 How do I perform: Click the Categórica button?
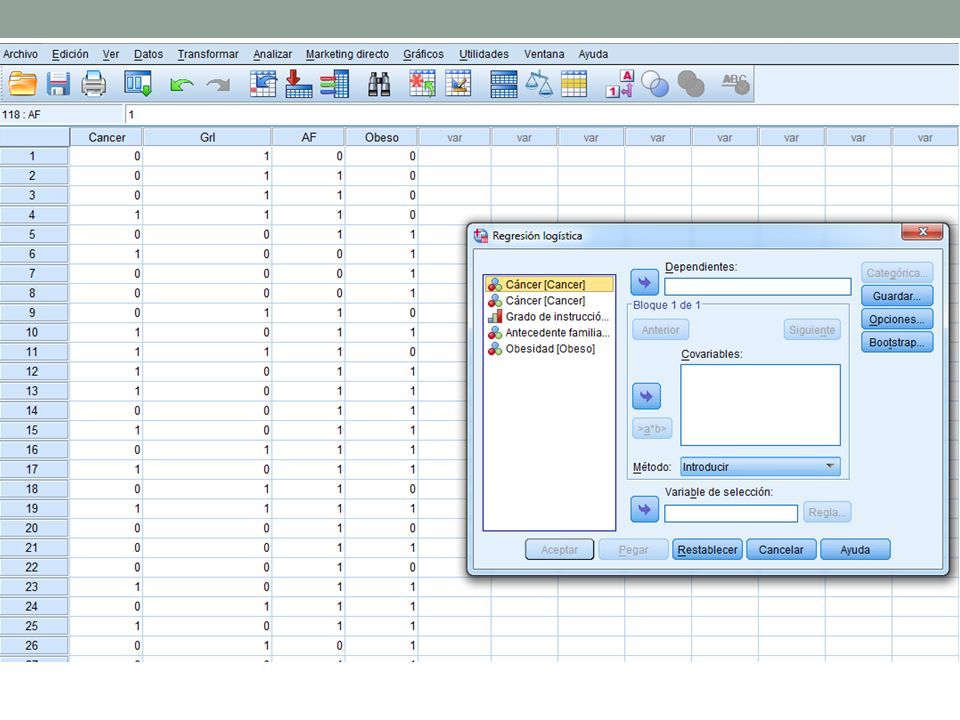(897, 273)
